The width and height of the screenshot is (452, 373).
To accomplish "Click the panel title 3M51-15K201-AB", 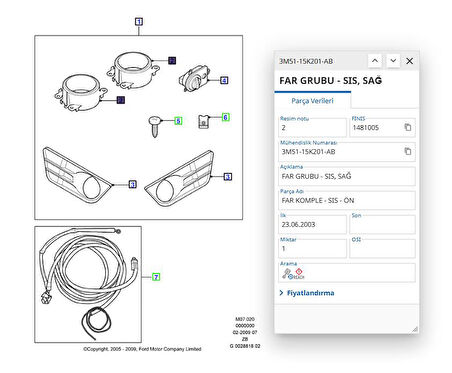I will tap(306, 61).
